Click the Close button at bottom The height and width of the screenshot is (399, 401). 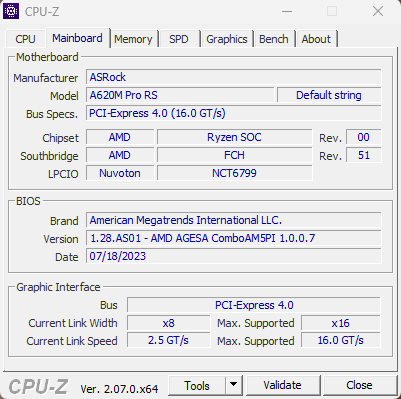(x=359, y=385)
